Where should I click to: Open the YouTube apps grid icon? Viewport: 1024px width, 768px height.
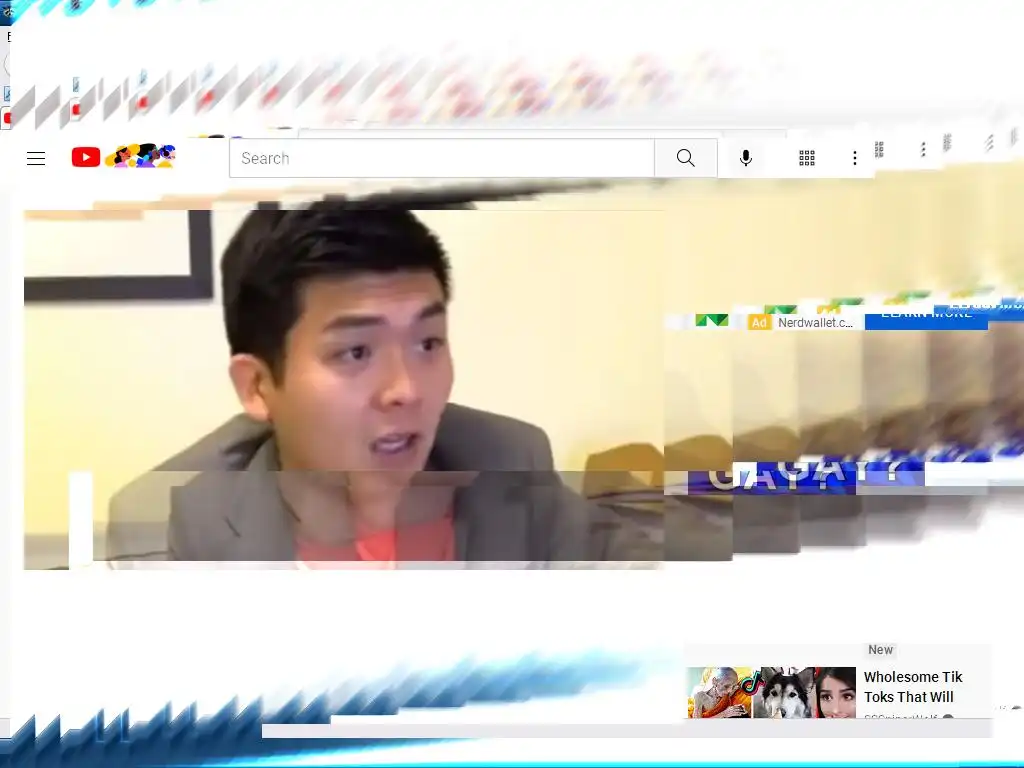(x=807, y=158)
